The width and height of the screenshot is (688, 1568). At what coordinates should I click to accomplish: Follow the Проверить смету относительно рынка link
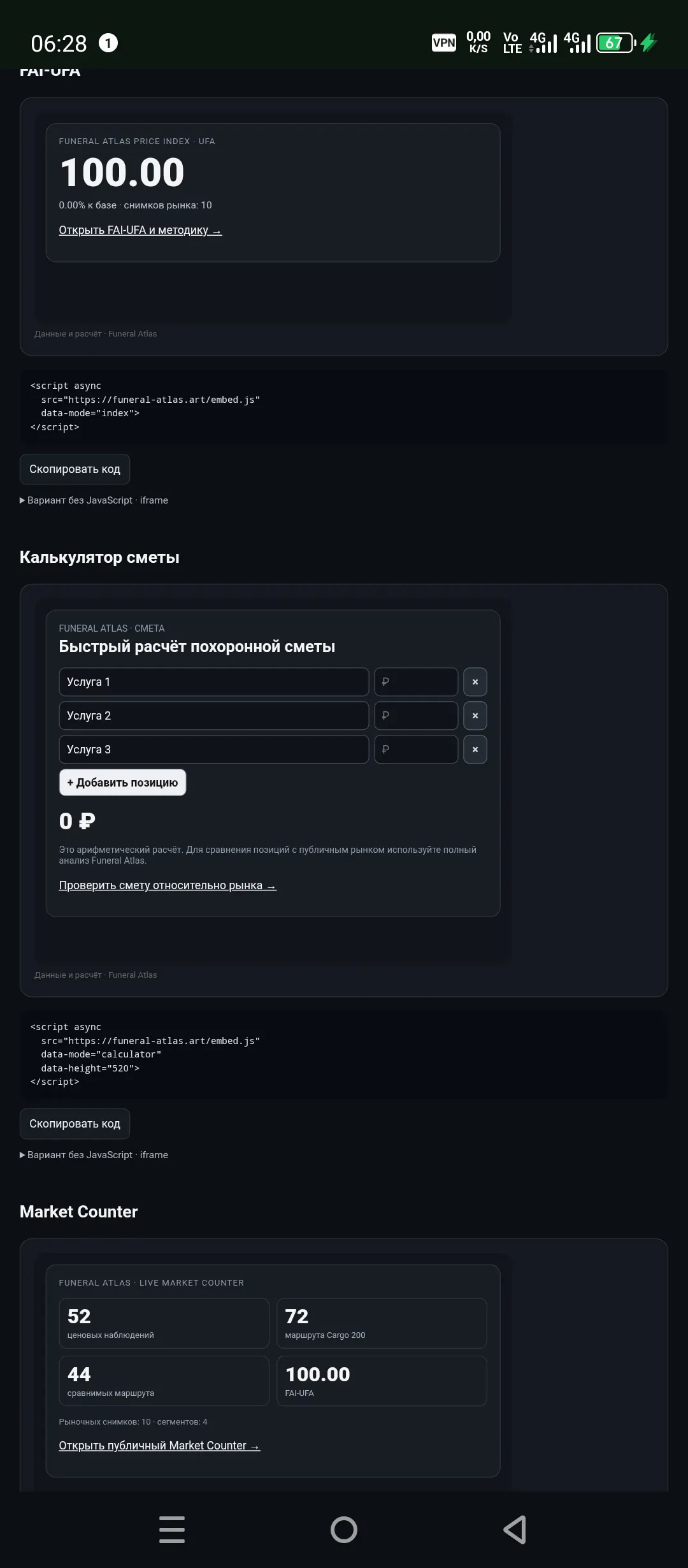pos(168,885)
